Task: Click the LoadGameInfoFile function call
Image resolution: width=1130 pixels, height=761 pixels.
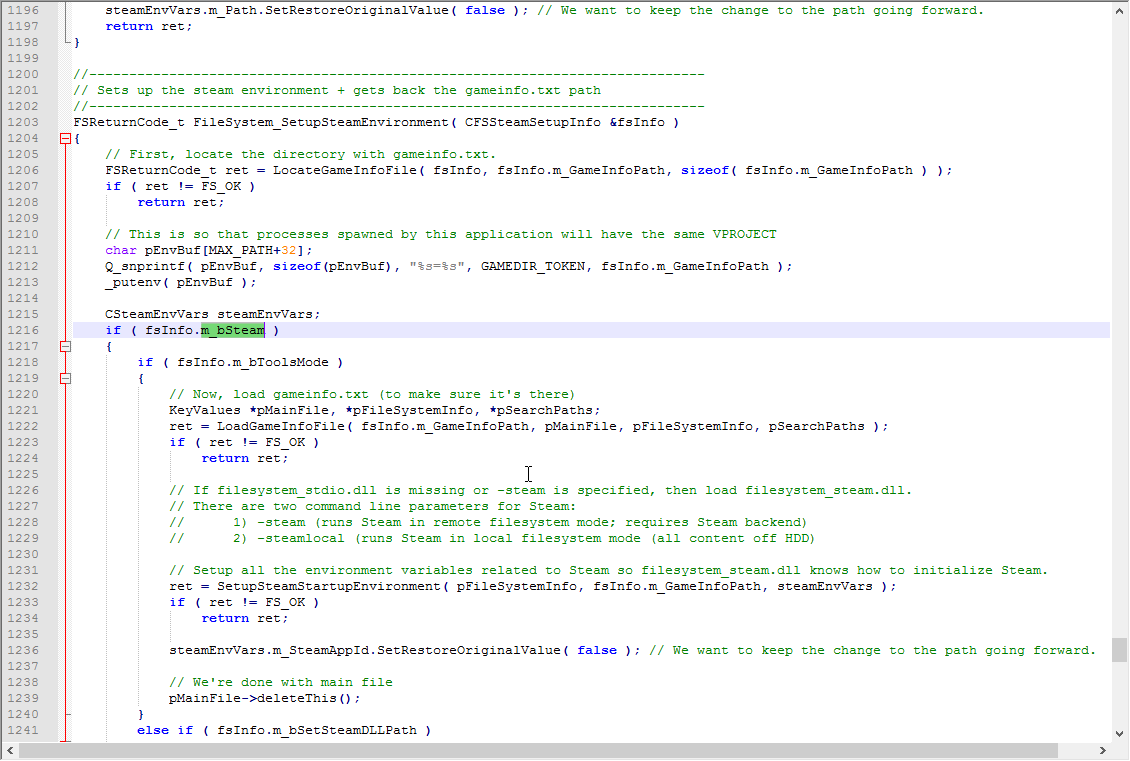Action: (281, 427)
